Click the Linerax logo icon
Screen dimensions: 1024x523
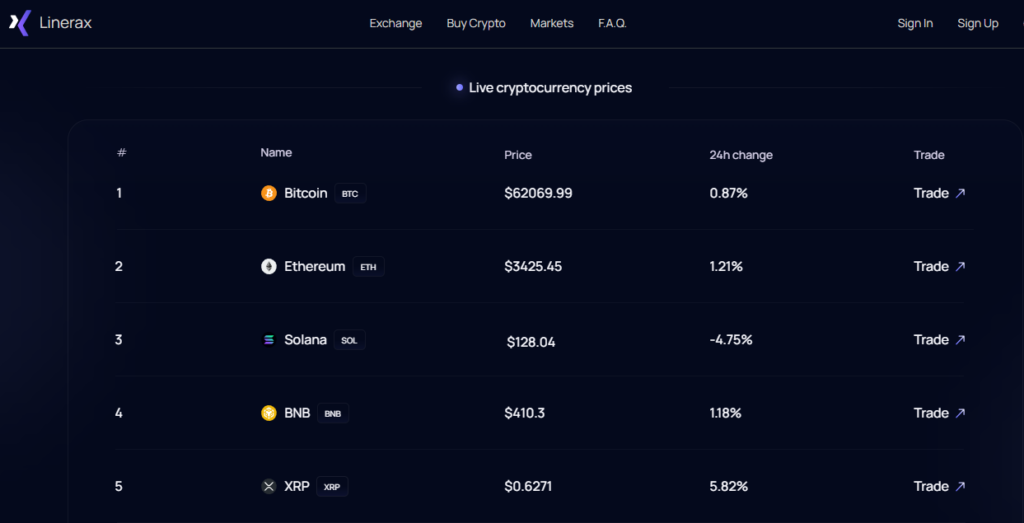pyautogui.click(x=20, y=23)
